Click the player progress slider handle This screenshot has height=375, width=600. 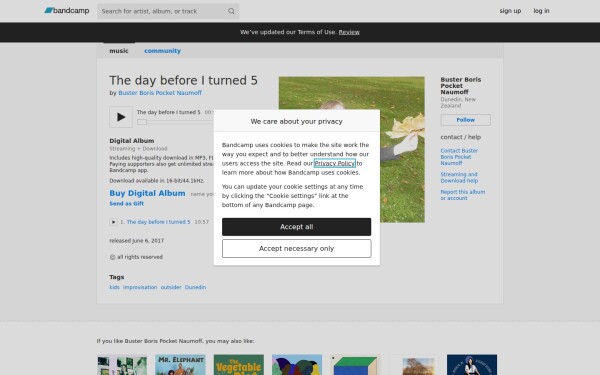tap(142, 122)
